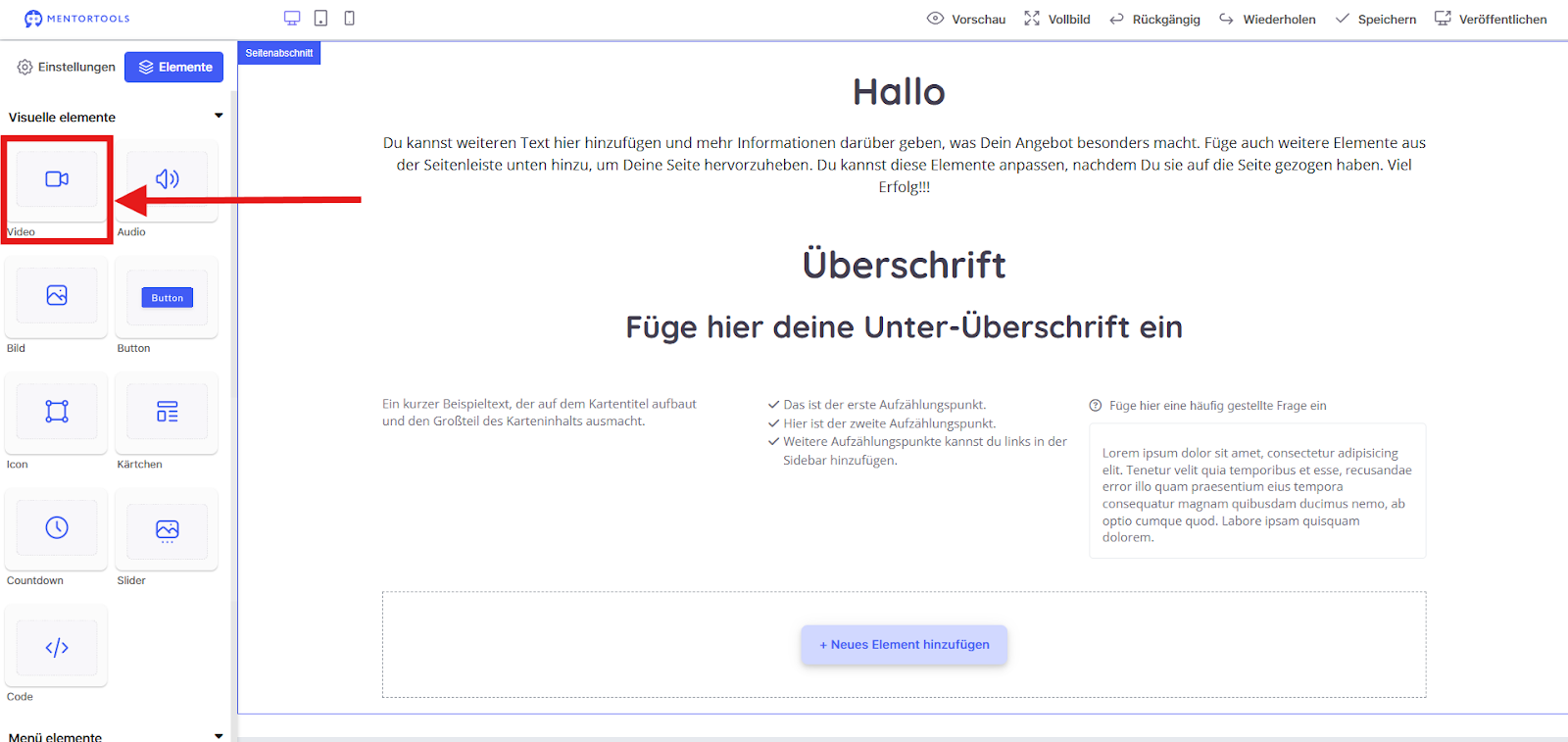Pick the Button element tile
The width and height of the screenshot is (1568, 742).
click(167, 297)
